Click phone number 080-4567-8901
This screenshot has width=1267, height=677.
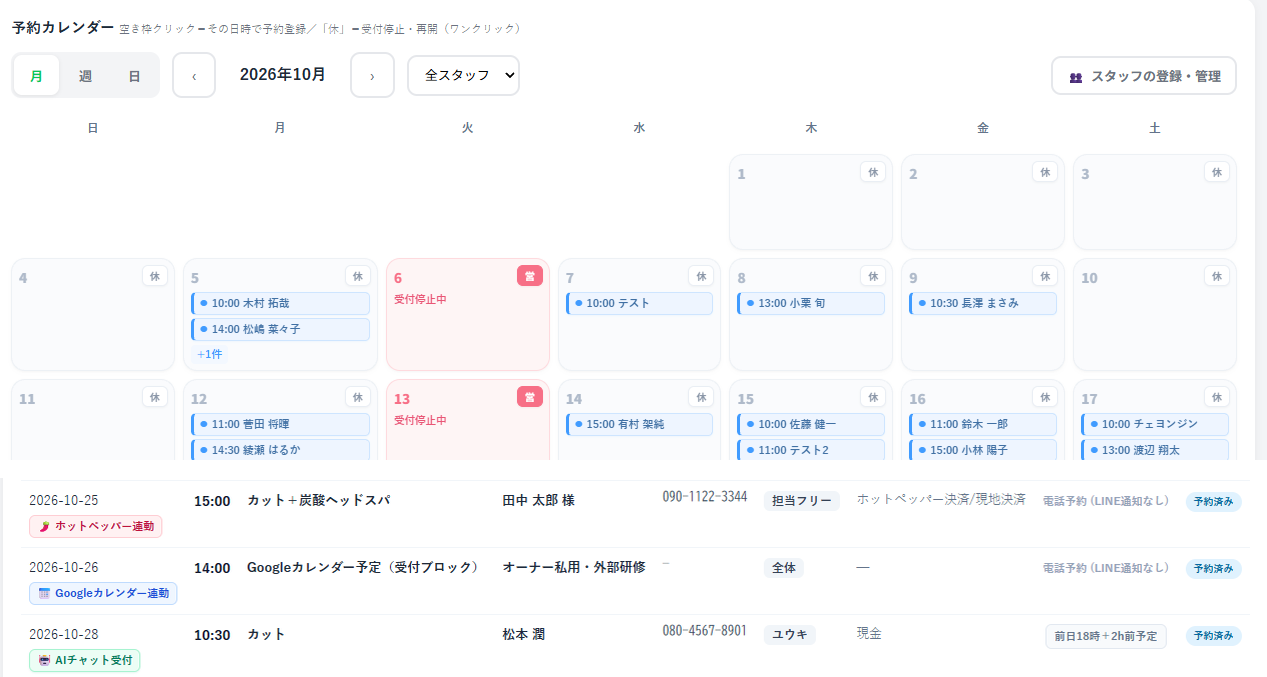coord(704,631)
